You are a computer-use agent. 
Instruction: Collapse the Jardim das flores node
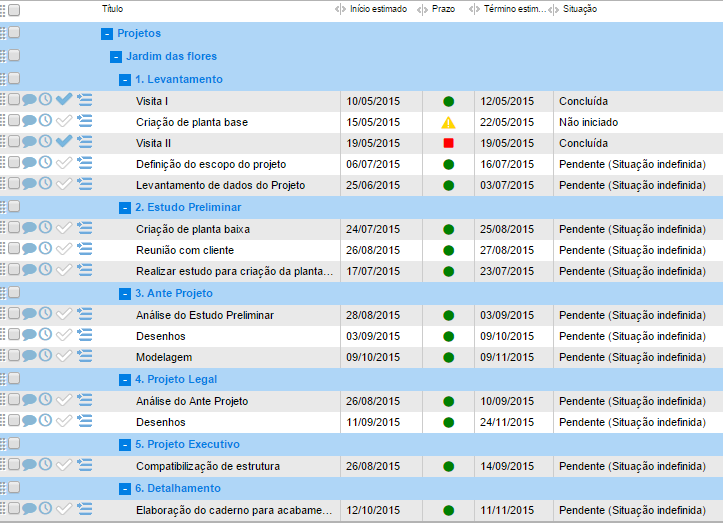click(x=116, y=57)
